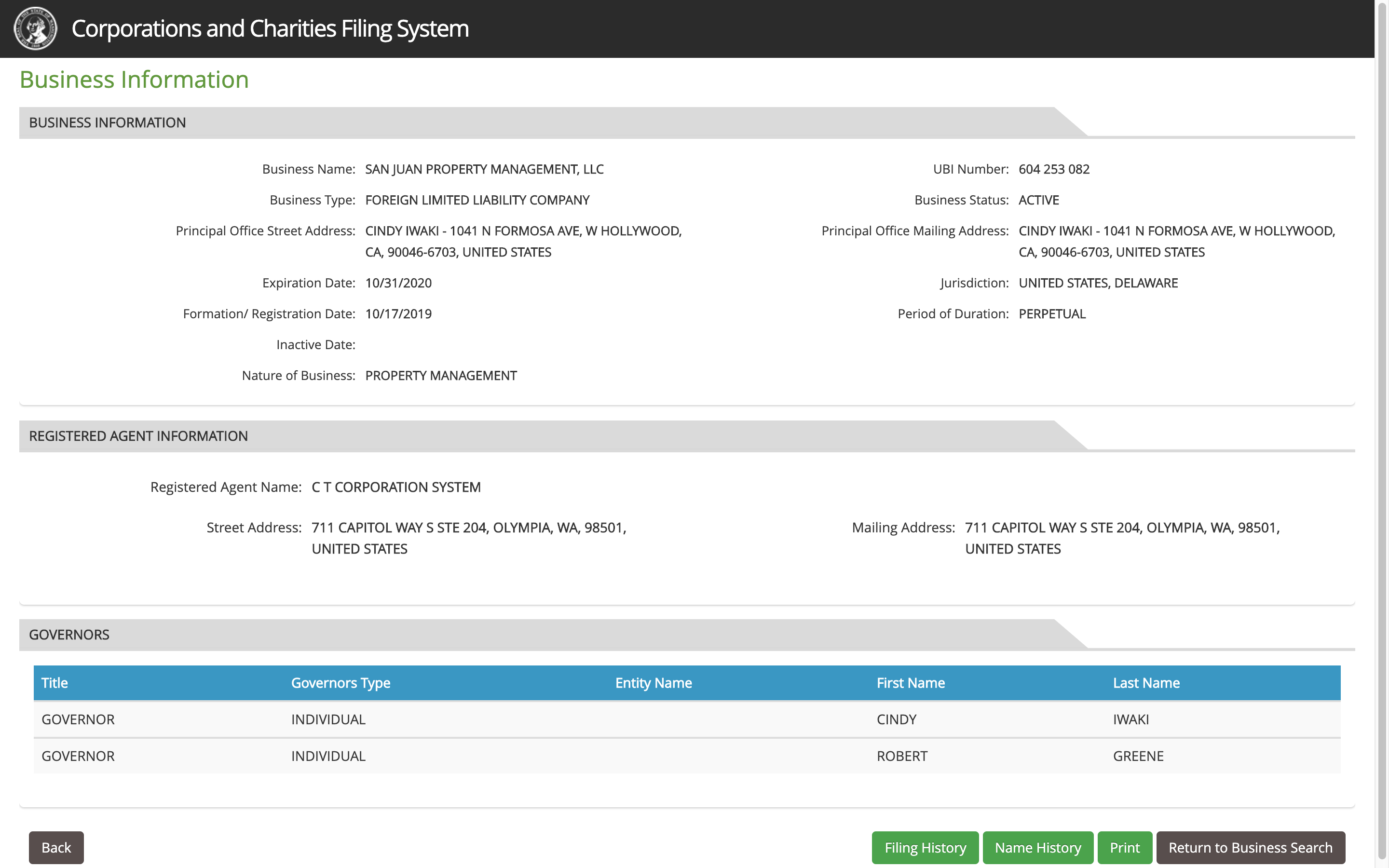The height and width of the screenshot is (868, 1389).
Task: Click GOVERNOR title in the Cindy row
Action: click(x=78, y=719)
